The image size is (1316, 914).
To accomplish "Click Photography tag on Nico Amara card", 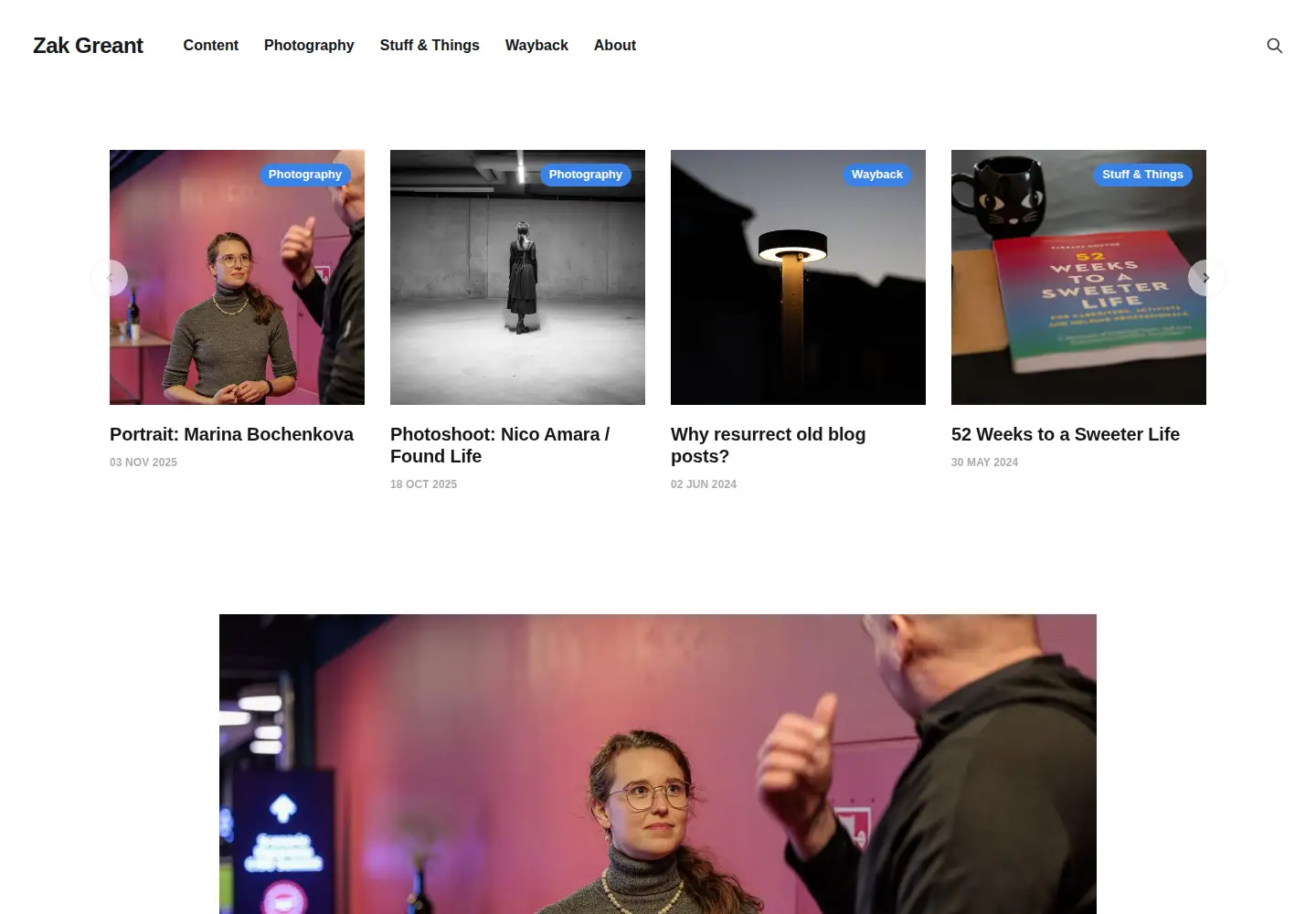I will coord(586,175).
